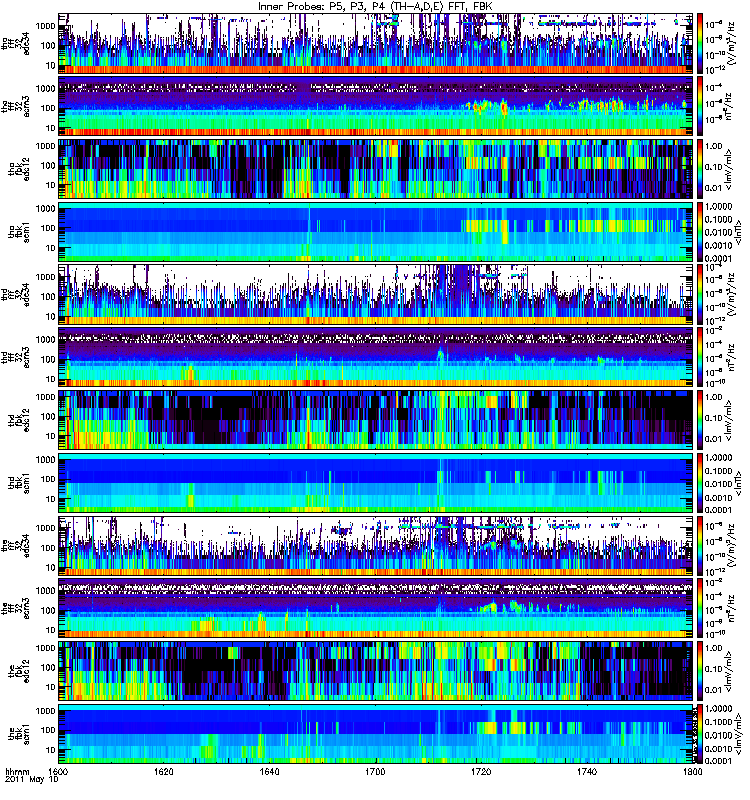Screen dimensions: 750x800
Task: Click the color bar of the fff edc34 panel
Action: 700,545
